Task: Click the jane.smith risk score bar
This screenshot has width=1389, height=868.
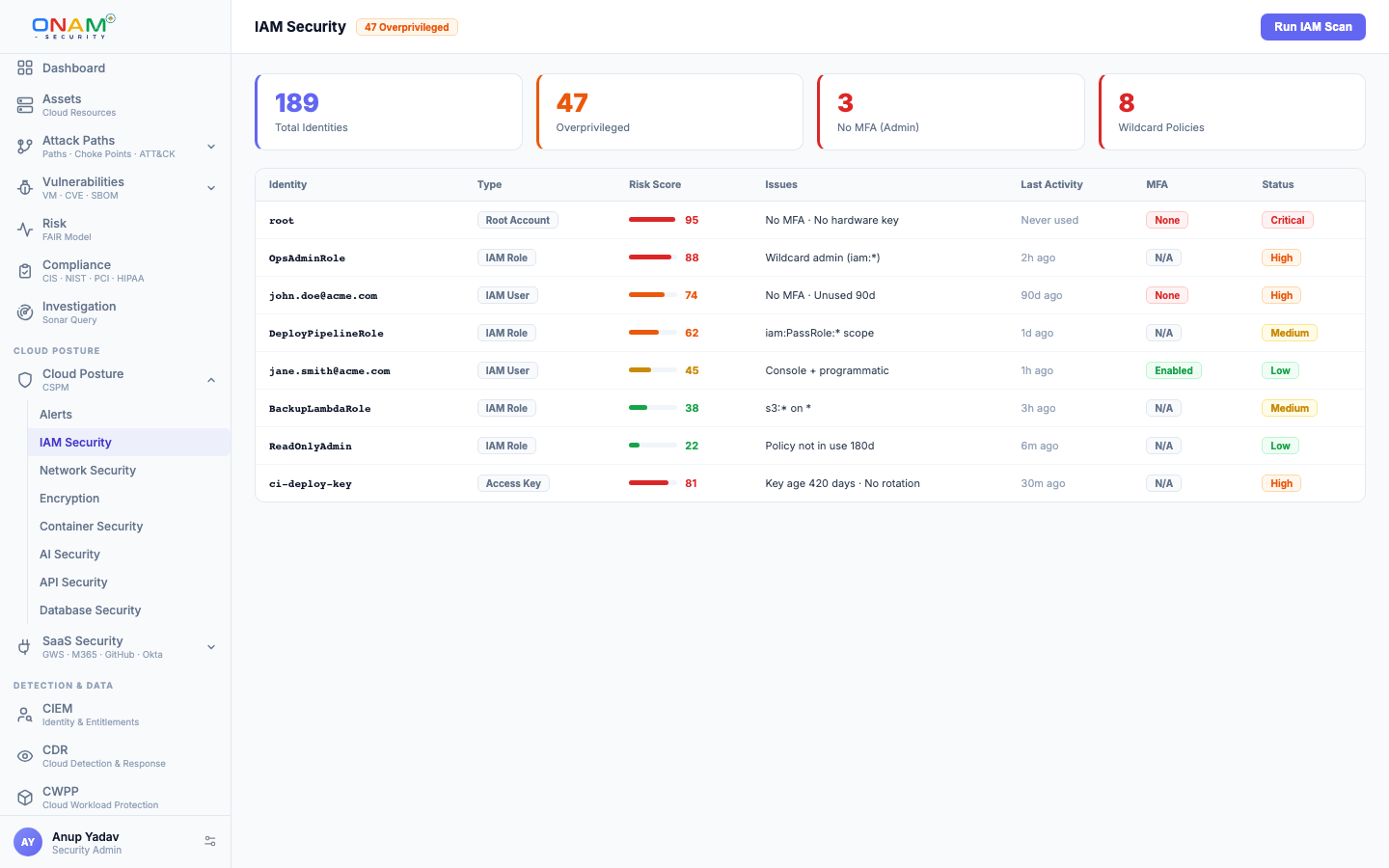Action: (x=652, y=370)
